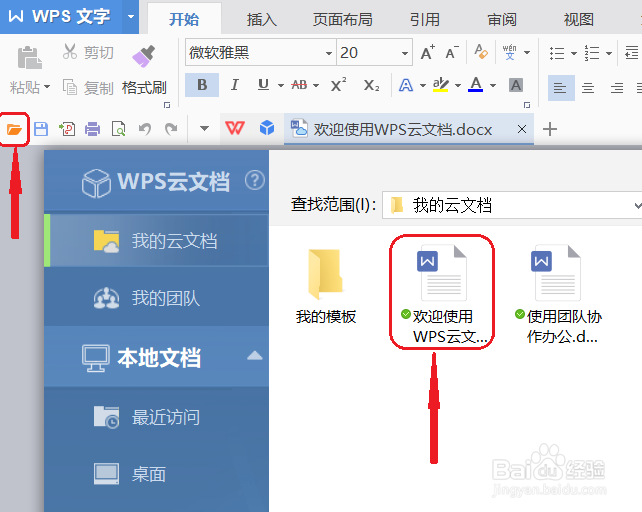Apply character shading A icon
This screenshot has width=642, height=512.
(x=516, y=85)
